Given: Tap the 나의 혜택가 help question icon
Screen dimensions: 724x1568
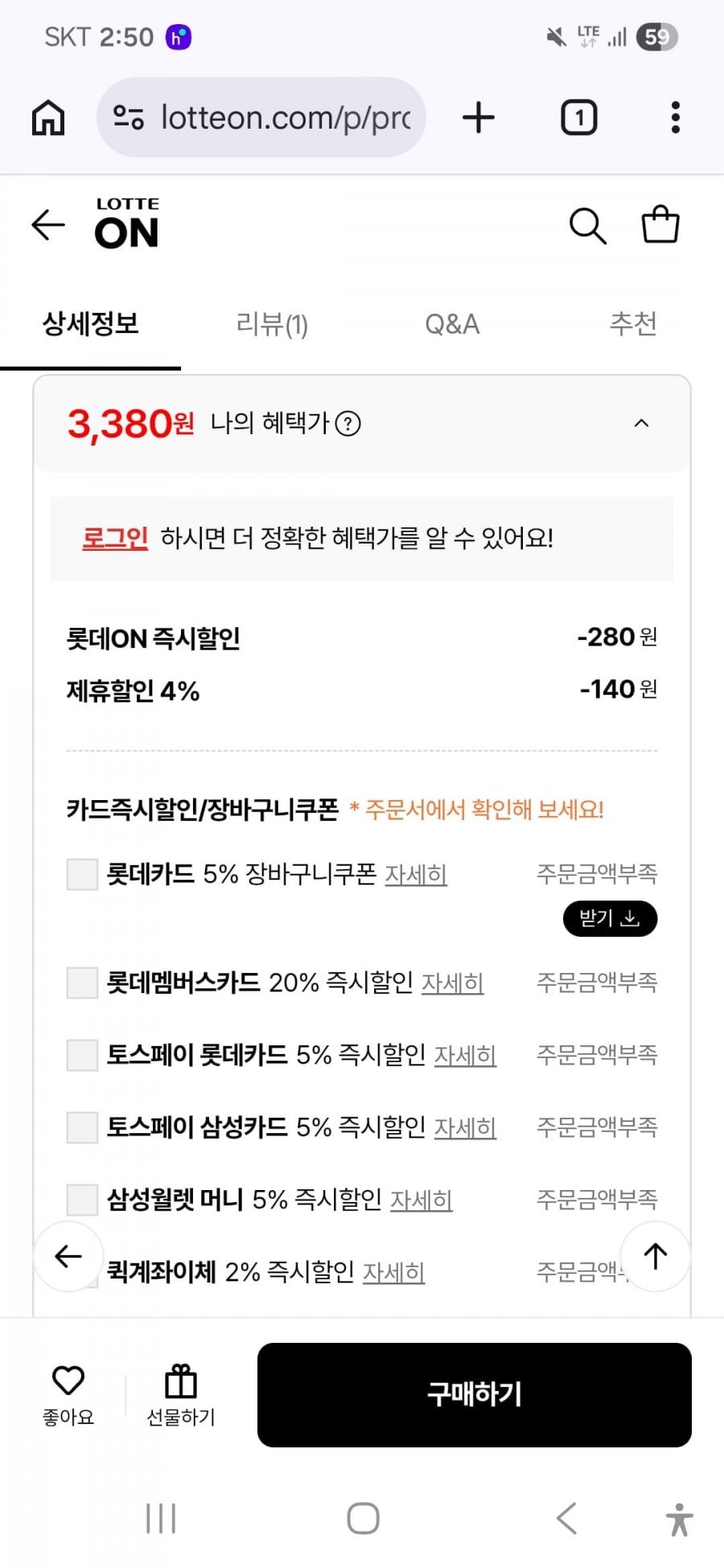Looking at the screenshot, I should coord(348,423).
